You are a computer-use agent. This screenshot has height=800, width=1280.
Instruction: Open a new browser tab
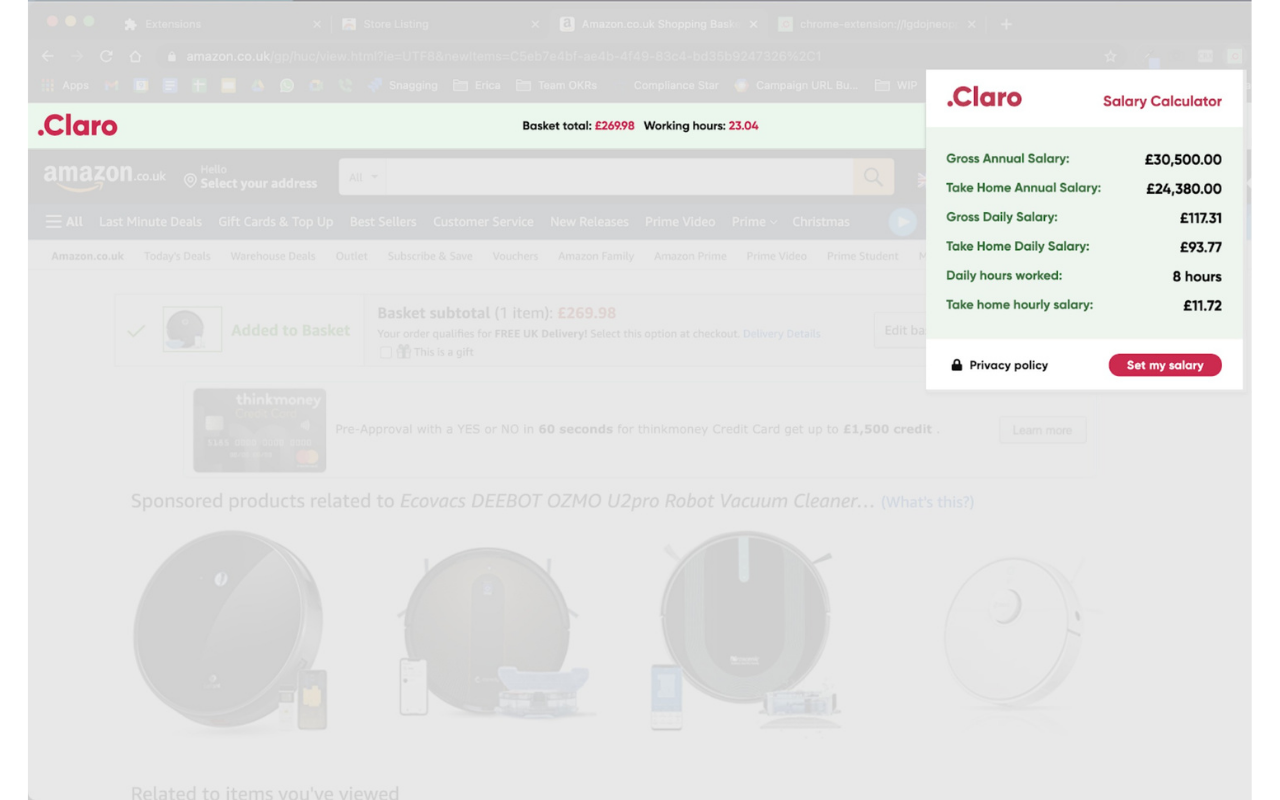coord(1006,24)
